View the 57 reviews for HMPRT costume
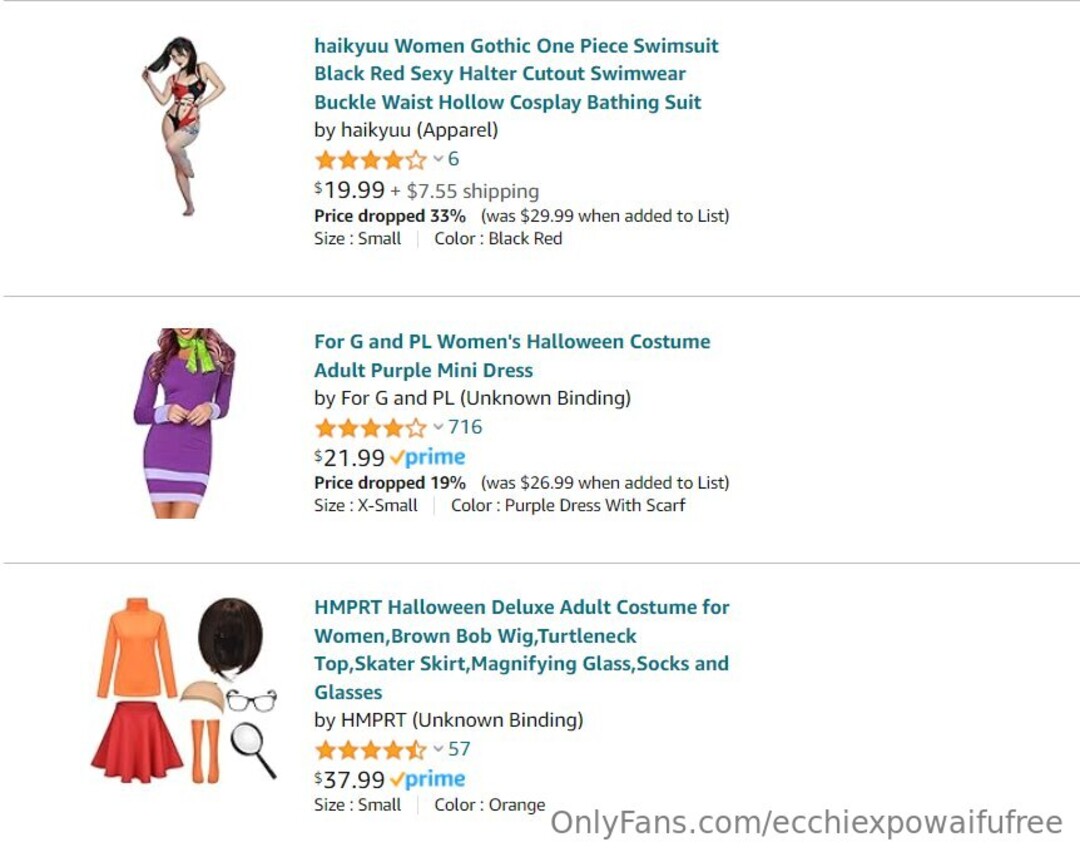 (x=459, y=750)
